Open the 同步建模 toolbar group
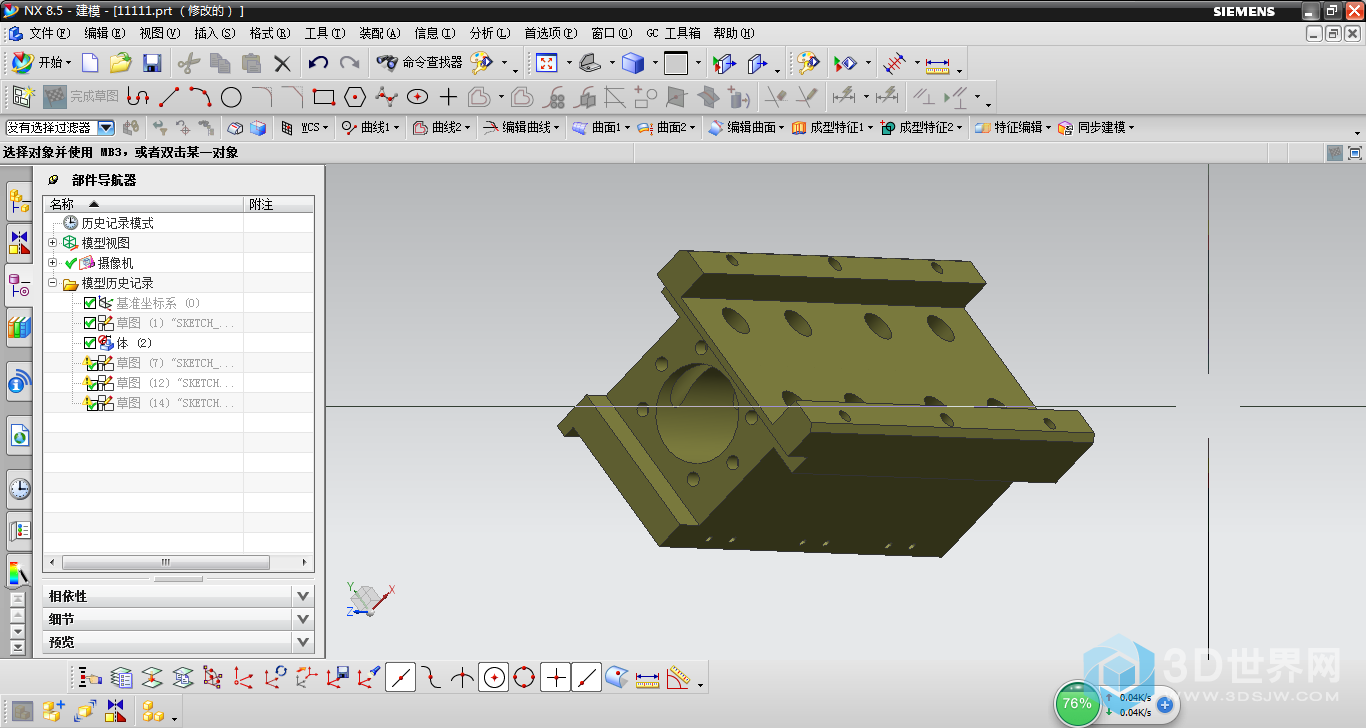The image size is (1366, 728). tap(1096, 128)
